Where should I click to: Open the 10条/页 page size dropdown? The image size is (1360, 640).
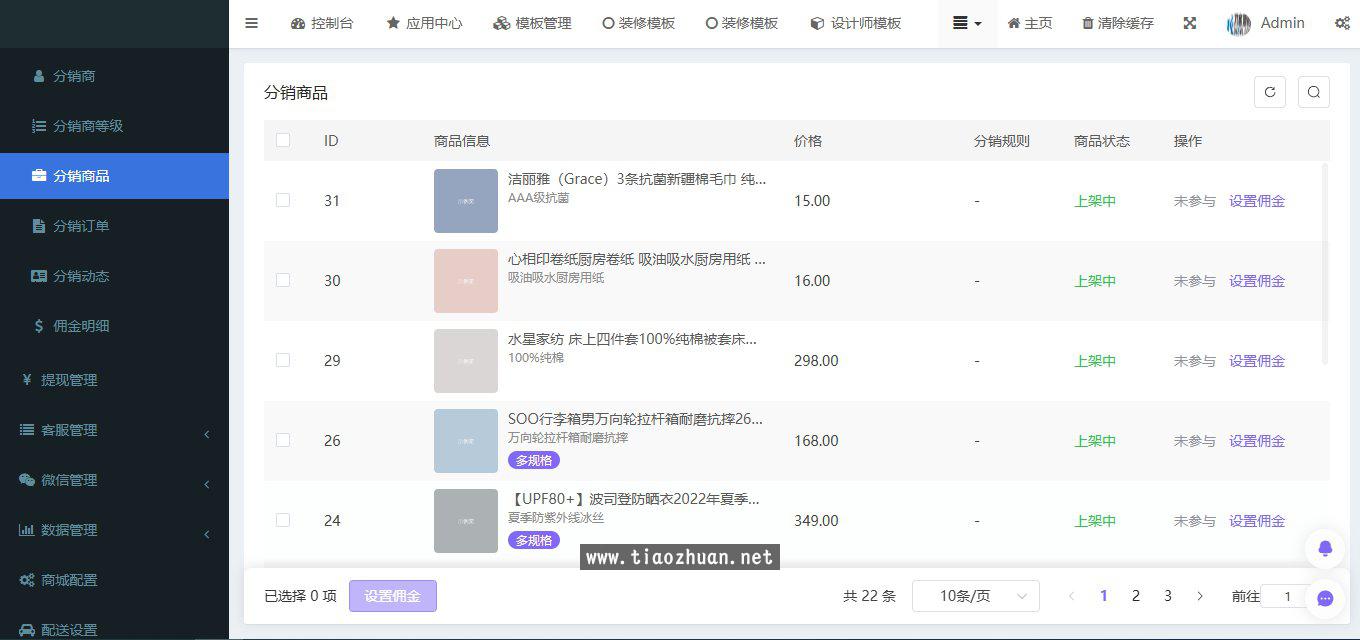975,596
